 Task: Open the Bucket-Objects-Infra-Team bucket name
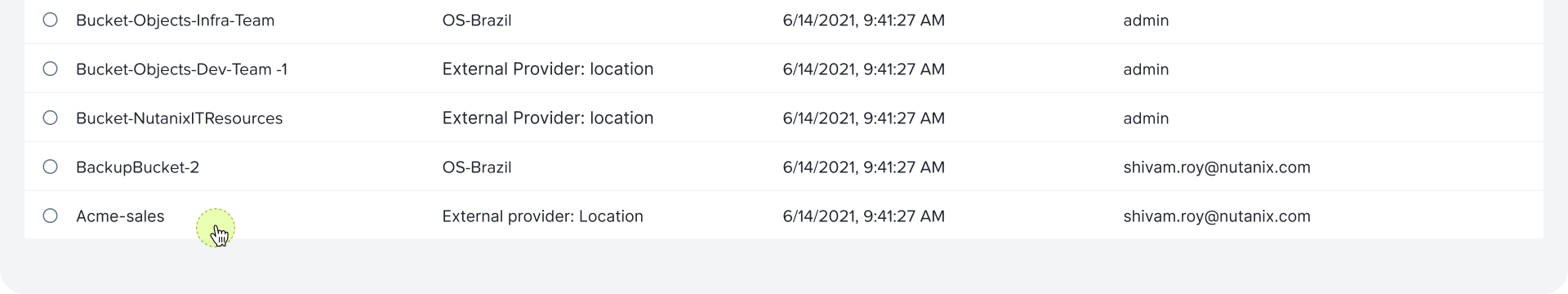click(x=175, y=20)
